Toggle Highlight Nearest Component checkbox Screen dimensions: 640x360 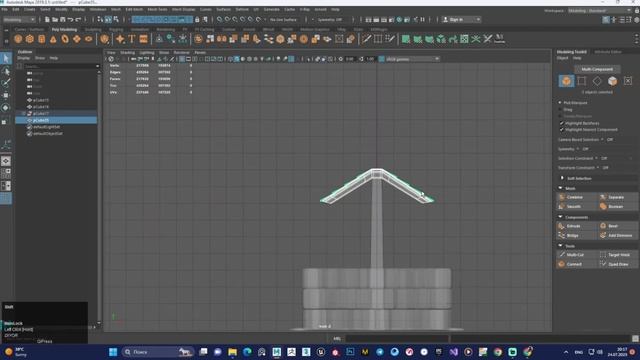[x=562, y=129]
